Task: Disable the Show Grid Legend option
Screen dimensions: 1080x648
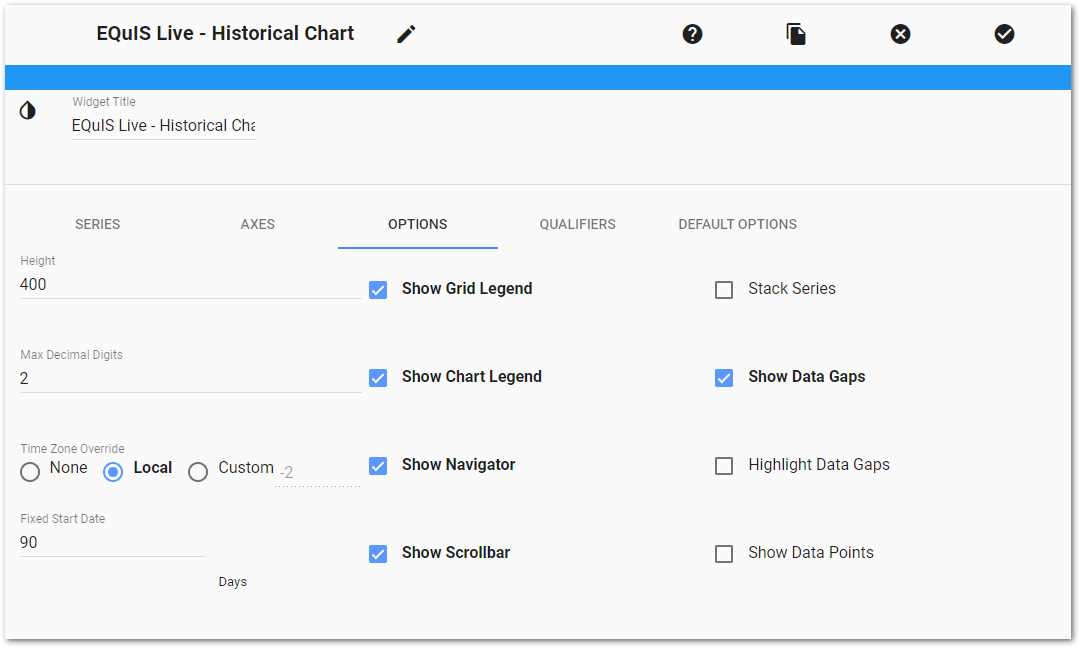Action: coord(378,289)
